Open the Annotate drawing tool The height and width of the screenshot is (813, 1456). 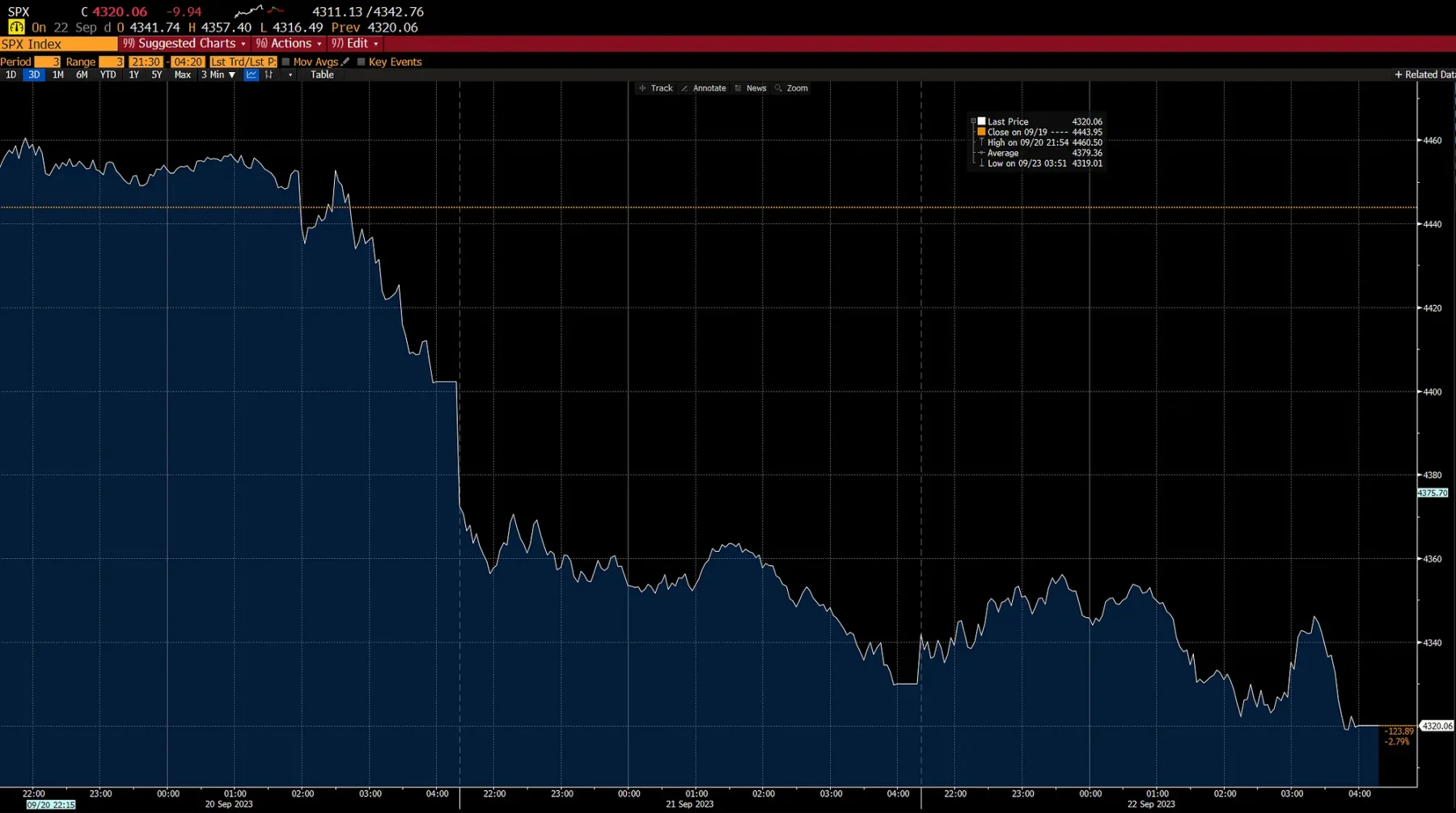click(x=703, y=88)
